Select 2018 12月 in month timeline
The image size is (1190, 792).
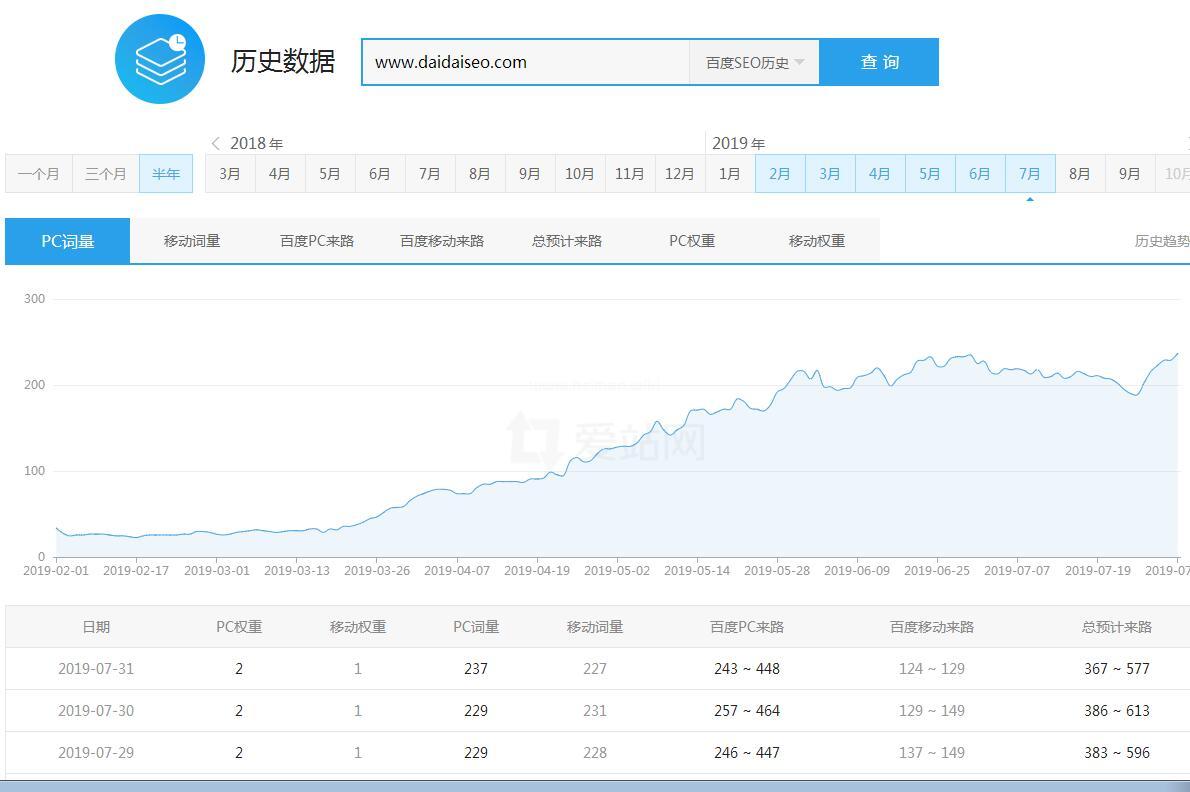point(680,174)
